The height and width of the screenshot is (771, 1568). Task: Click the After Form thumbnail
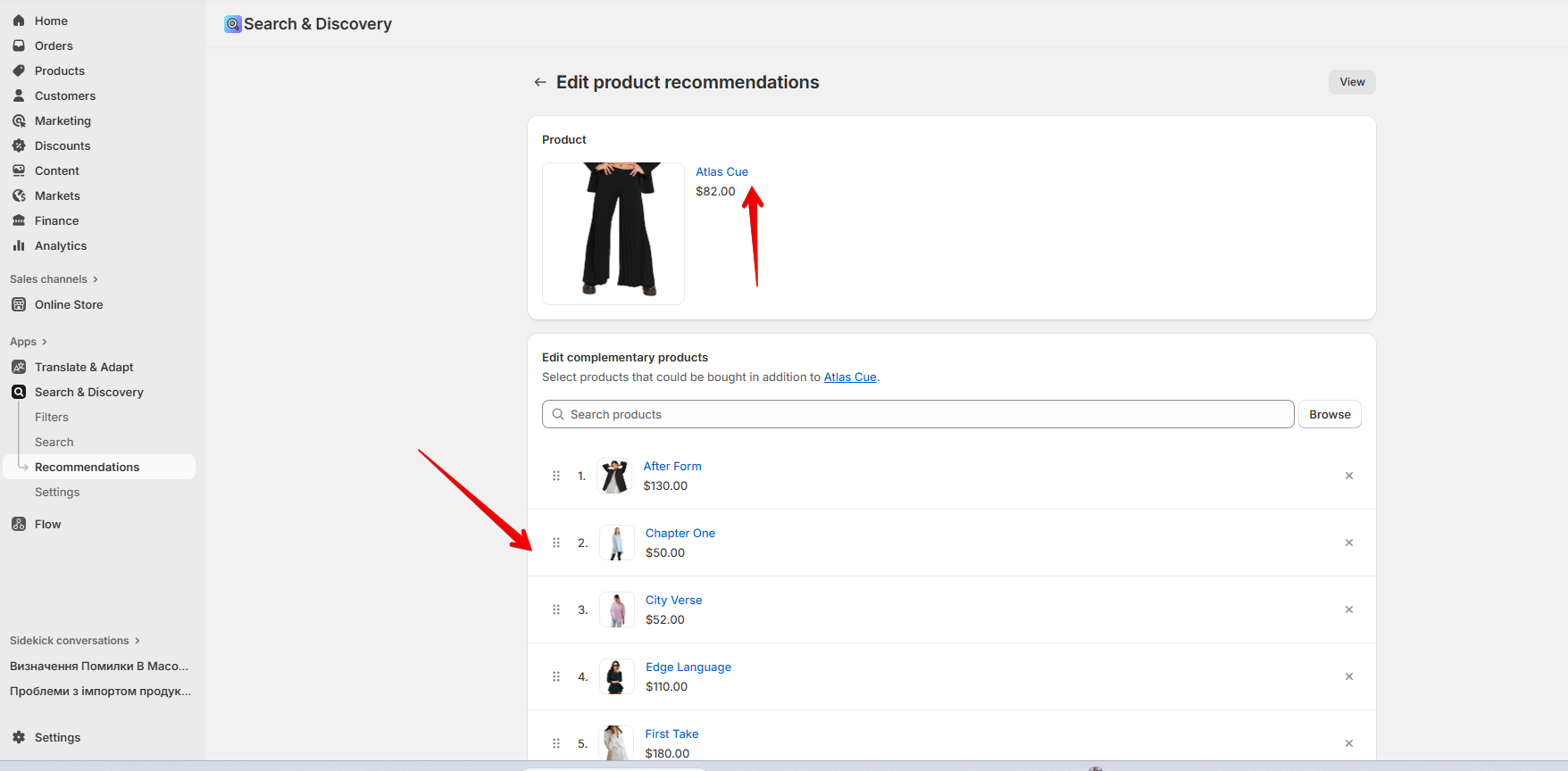point(614,476)
